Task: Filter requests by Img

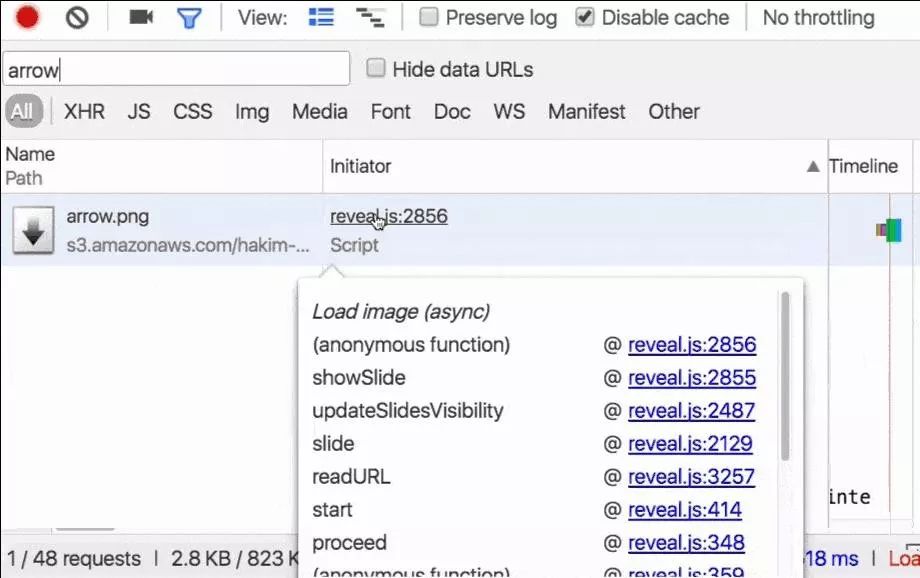Action: [x=252, y=111]
